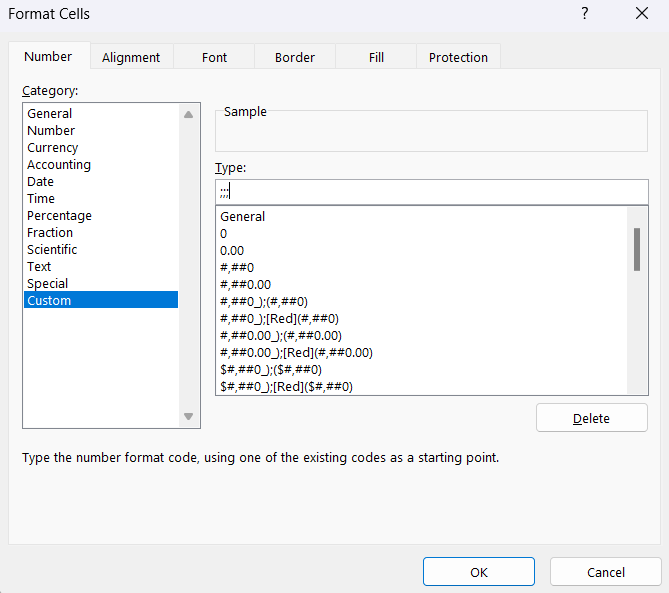
Task: Choose the Accounting category
Action: (x=59, y=165)
